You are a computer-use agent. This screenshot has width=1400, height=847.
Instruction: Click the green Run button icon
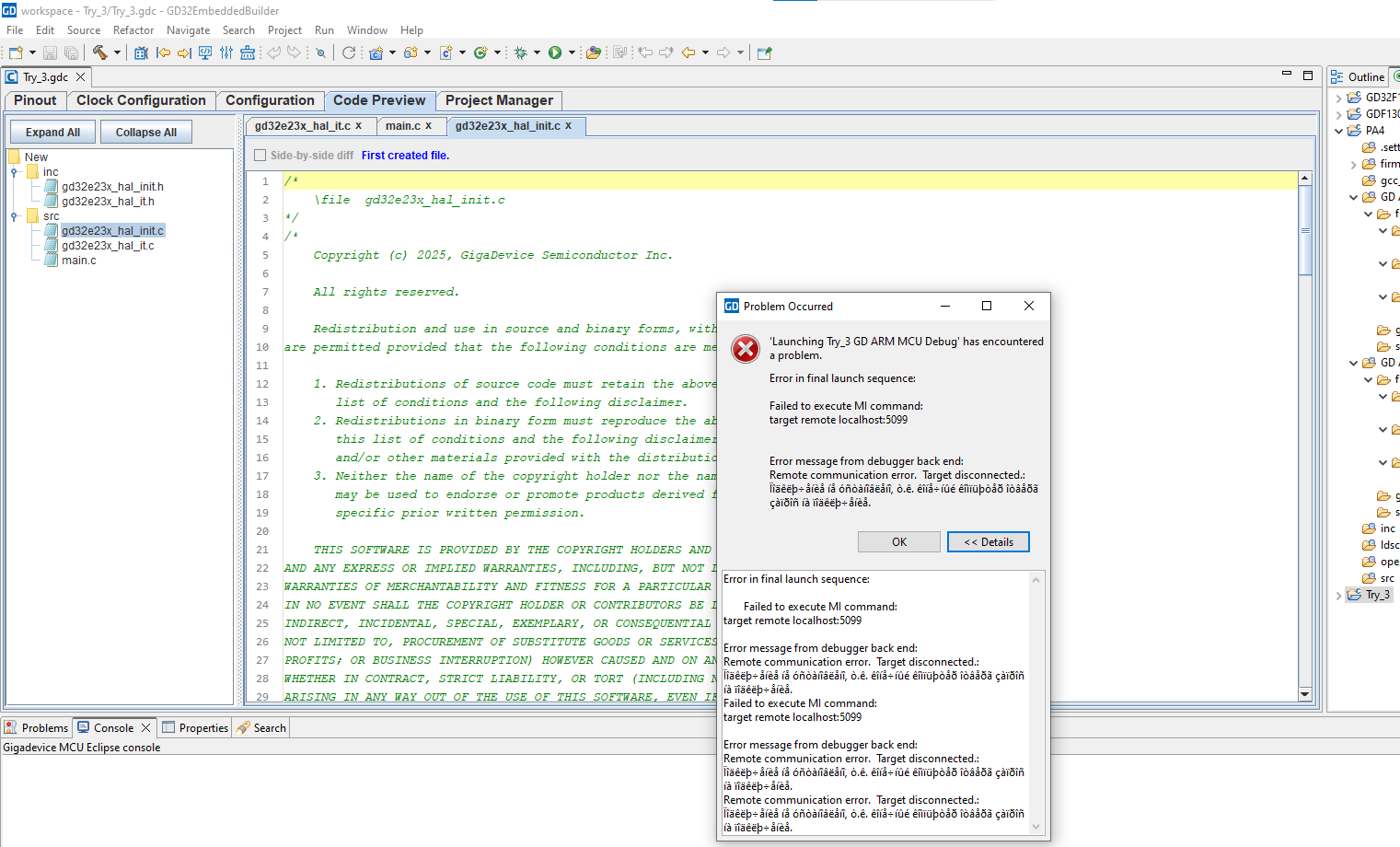tap(555, 52)
